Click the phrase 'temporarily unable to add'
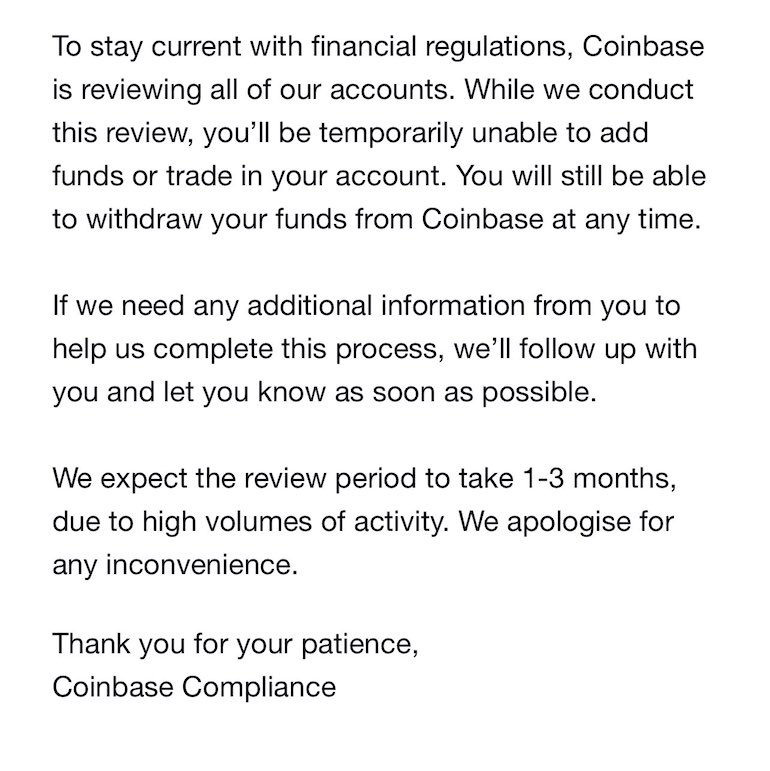This screenshot has width=770, height=771. pyautogui.click(x=484, y=135)
